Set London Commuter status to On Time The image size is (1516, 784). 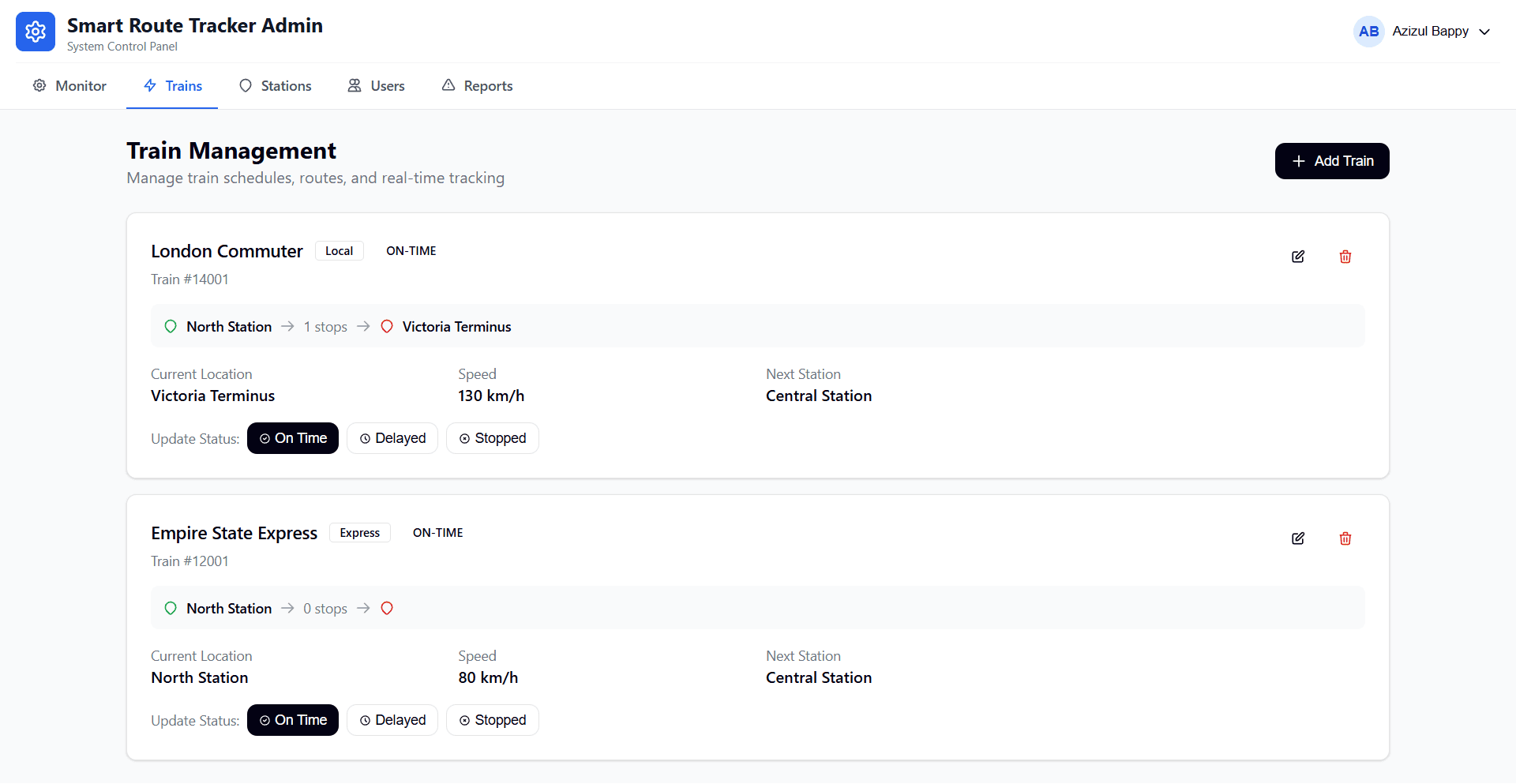coord(293,438)
